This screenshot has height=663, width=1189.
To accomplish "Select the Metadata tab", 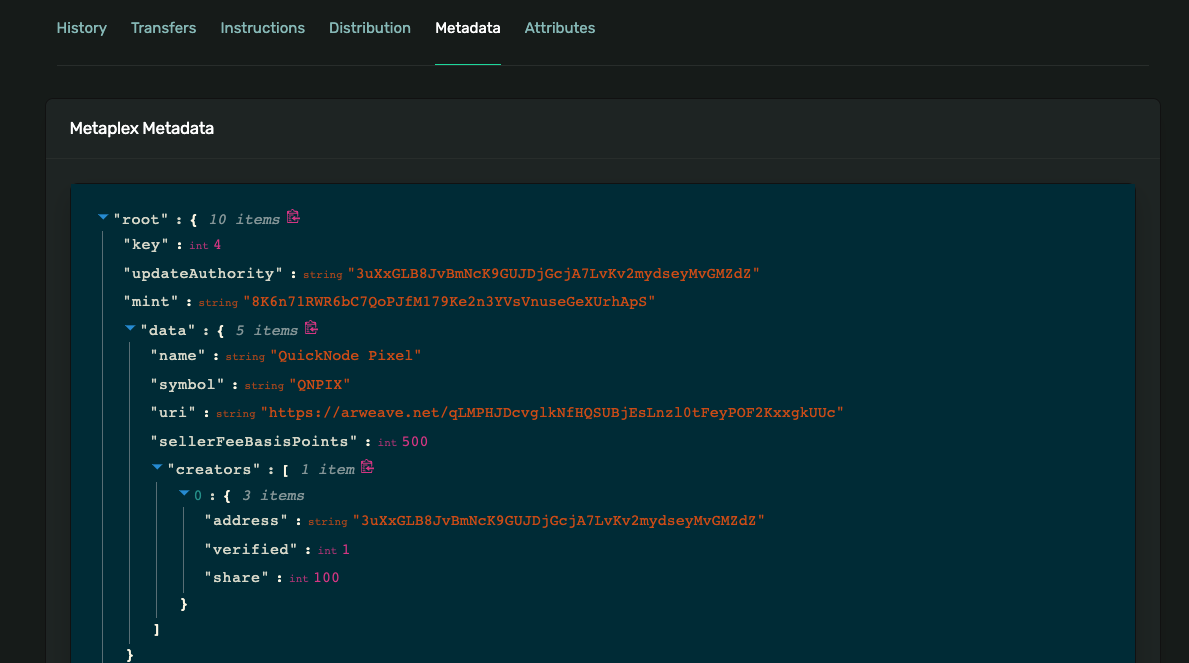I will pyautogui.click(x=467, y=28).
